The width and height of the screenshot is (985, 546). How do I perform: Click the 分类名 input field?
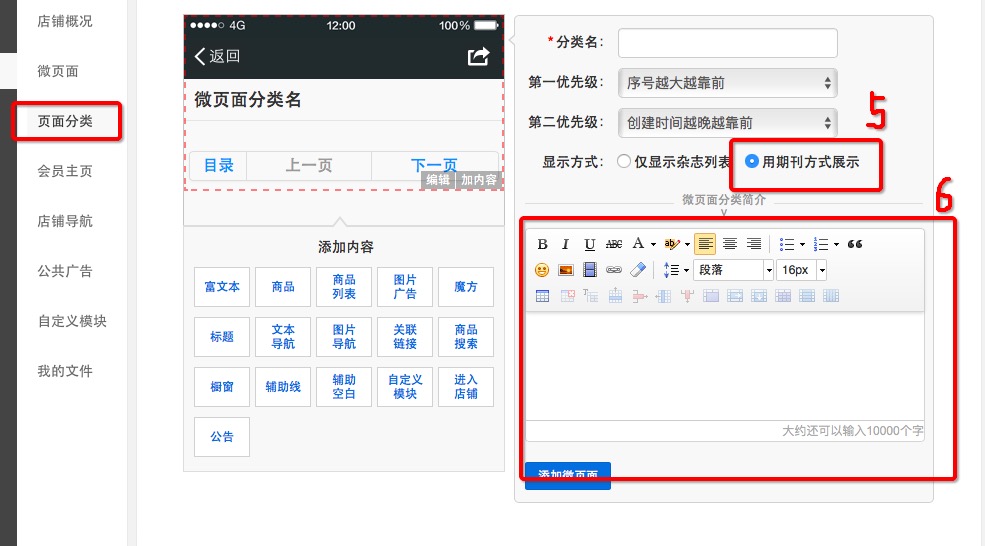[x=727, y=43]
